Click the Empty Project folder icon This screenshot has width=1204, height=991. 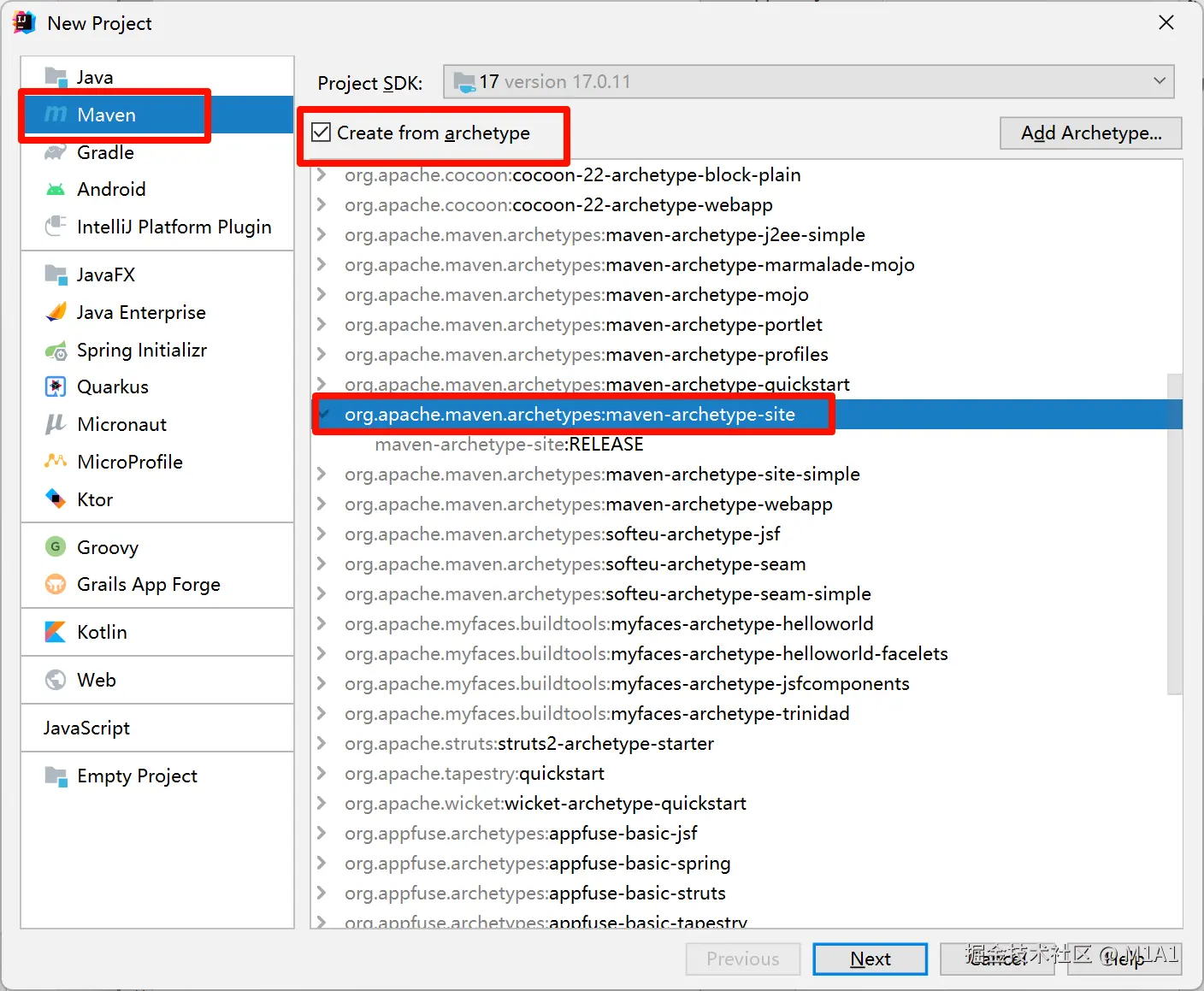pos(56,776)
